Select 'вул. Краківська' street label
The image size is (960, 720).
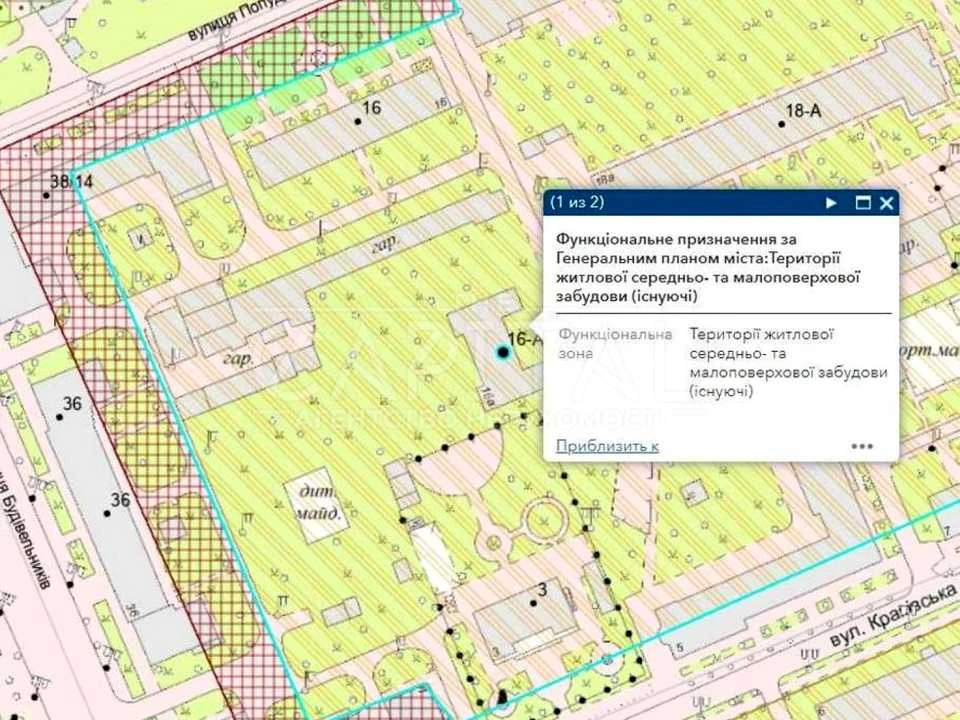pos(893,615)
